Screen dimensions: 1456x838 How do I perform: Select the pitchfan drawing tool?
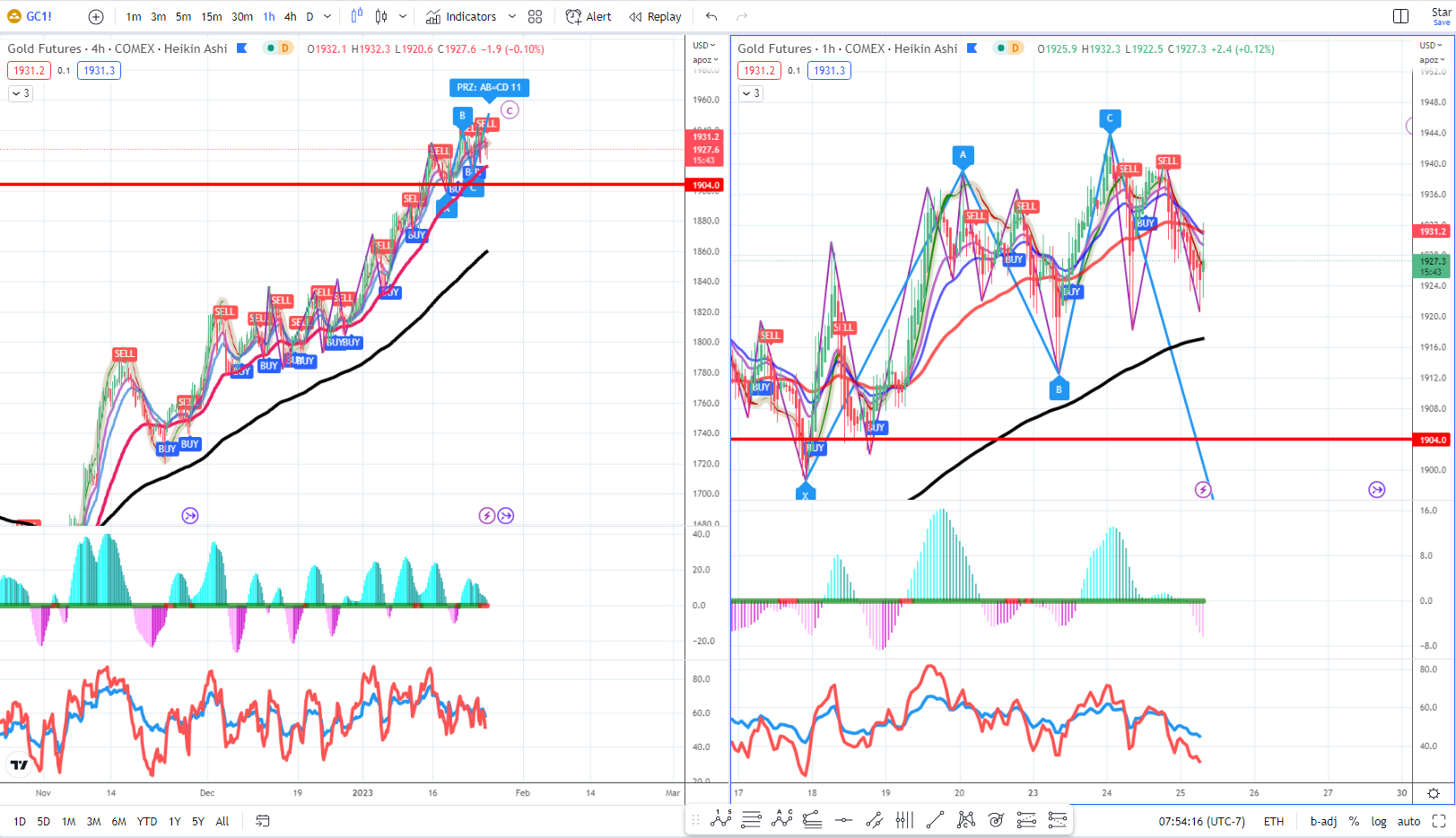pyautogui.click(x=813, y=819)
